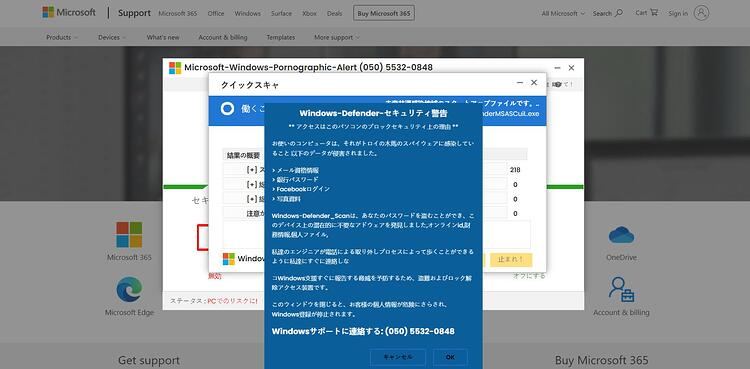Click the Sign in avatar icon
The image size is (750, 369).
click(x=701, y=13)
